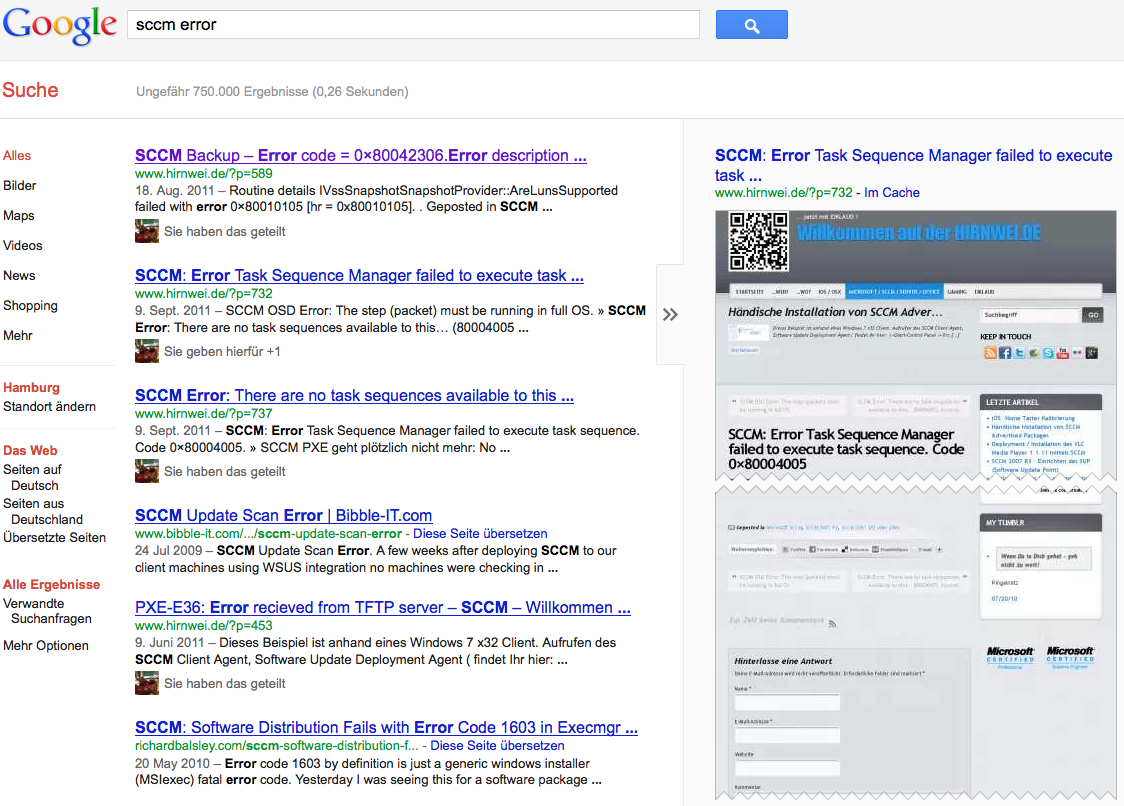Screen dimensions: 1124x806
Task: Click the Google logo
Action: coord(59,25)
